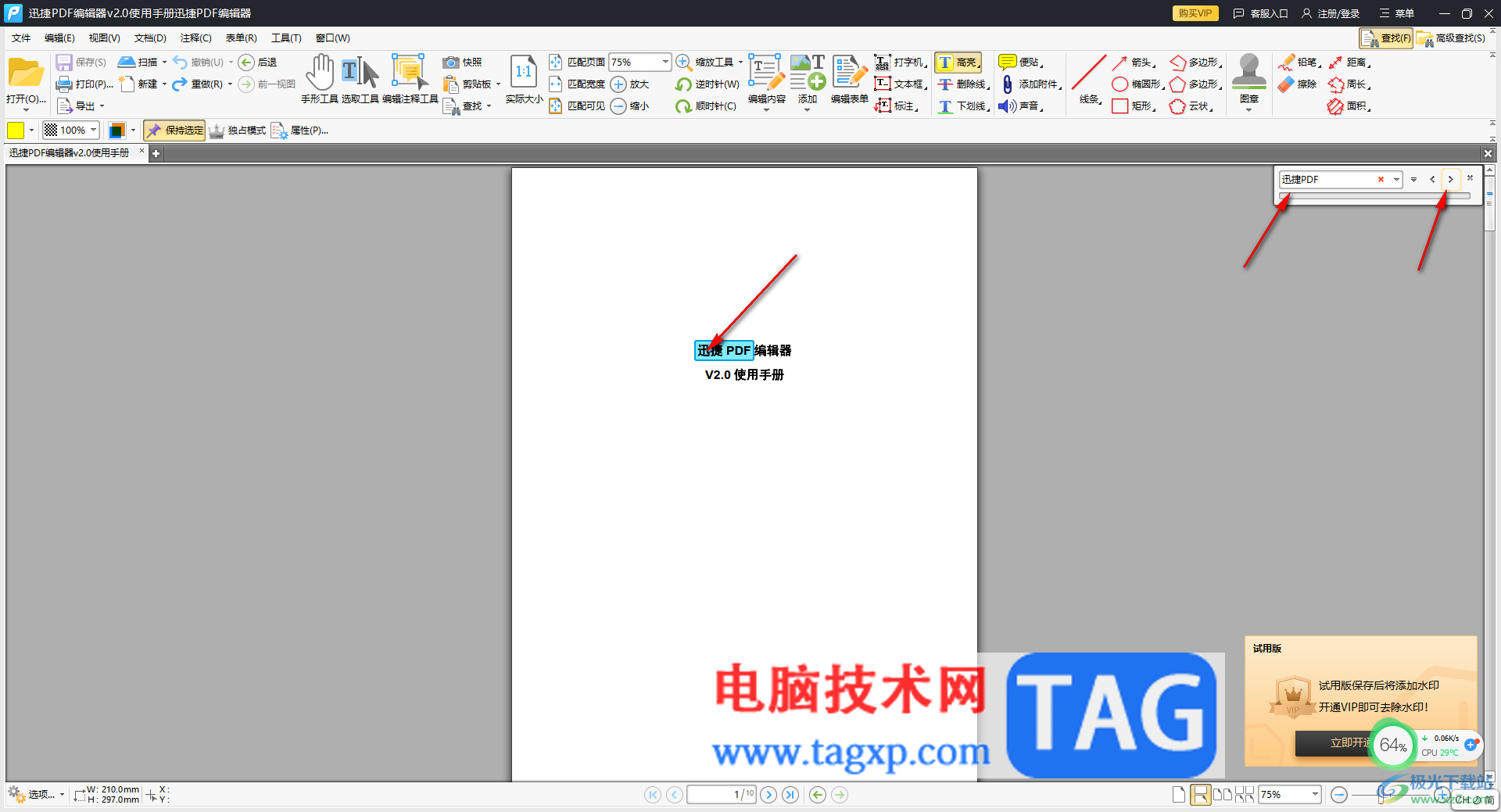The width and height of the screenshot is (1501, 812).
Task: Select the 下划线 underline tool
Action: click(x=964, y=106)
